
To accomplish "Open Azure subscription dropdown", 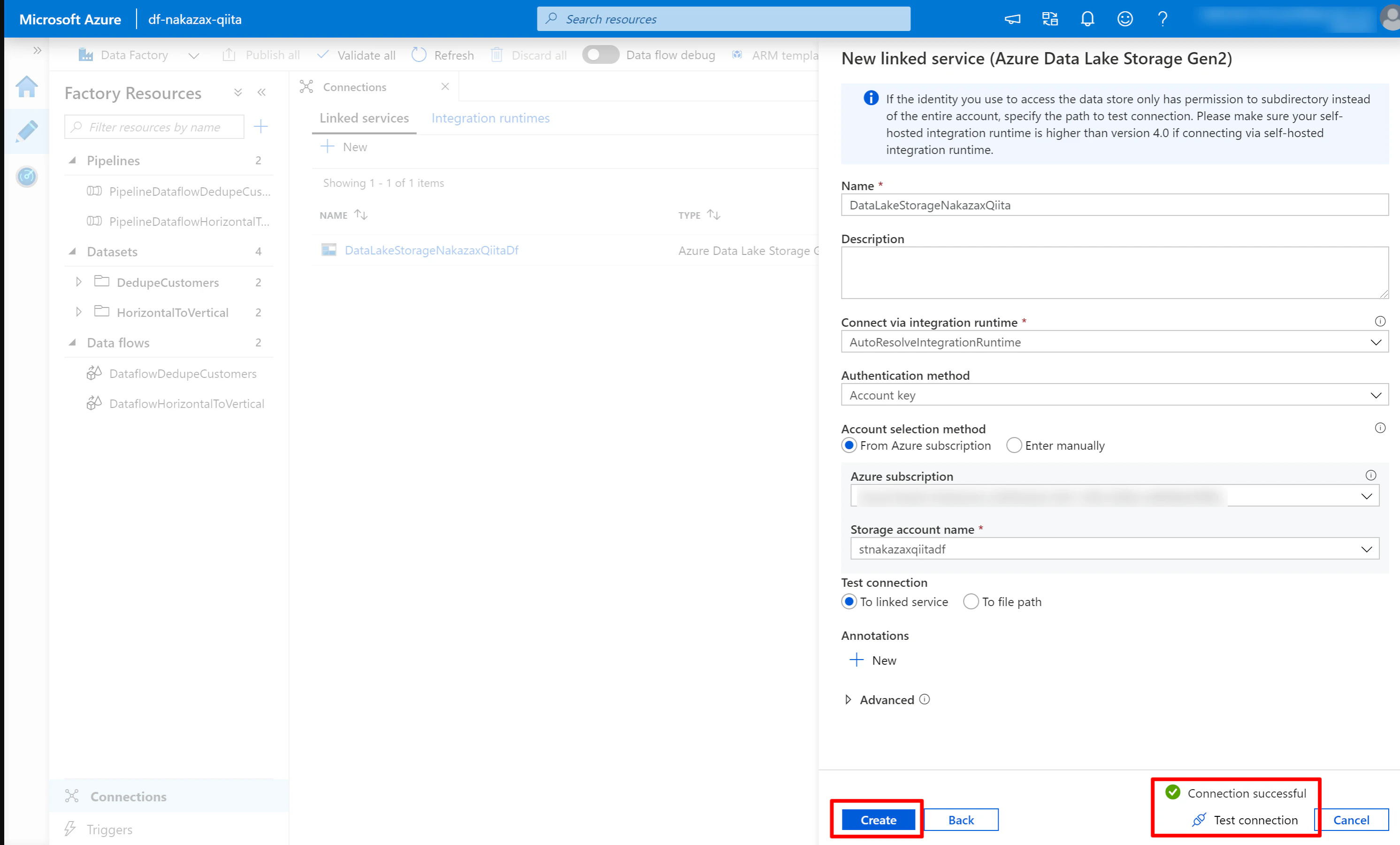I will click(1115, 496).
